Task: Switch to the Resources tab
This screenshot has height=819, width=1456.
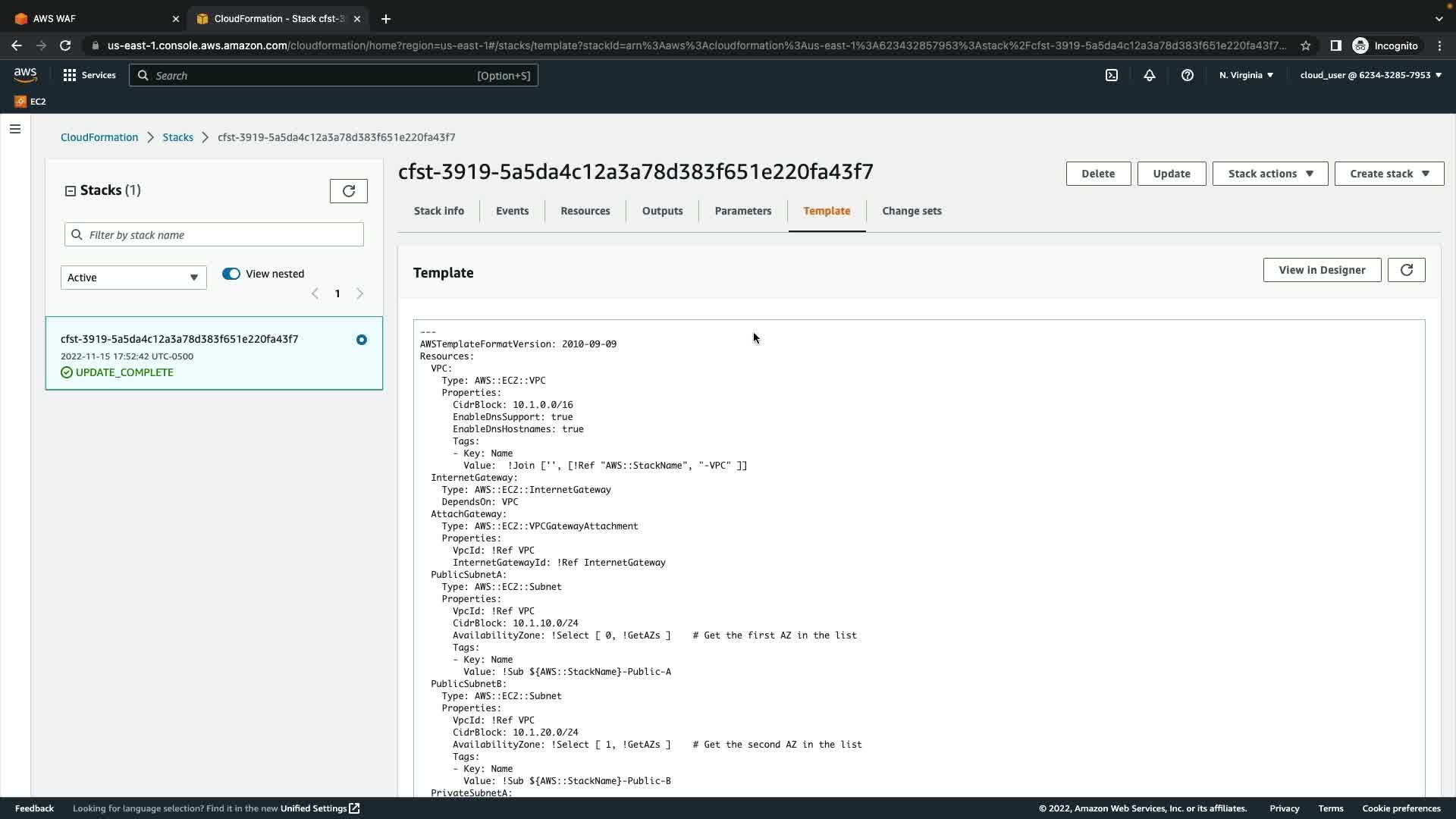Action: click(x=585, y=211)
